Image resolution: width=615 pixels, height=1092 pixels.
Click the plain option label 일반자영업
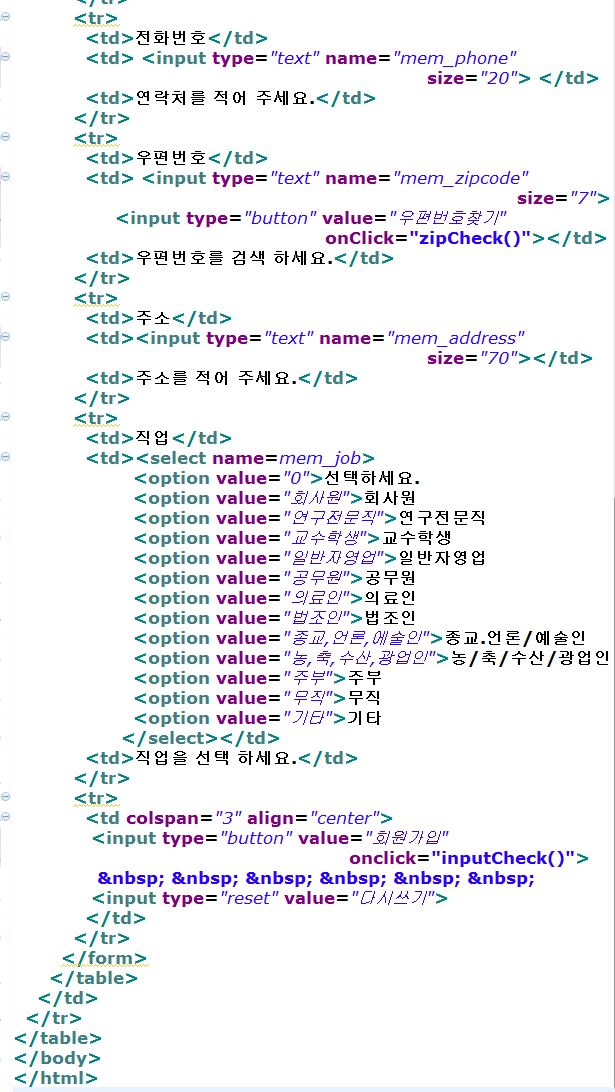tap(442, 558)
